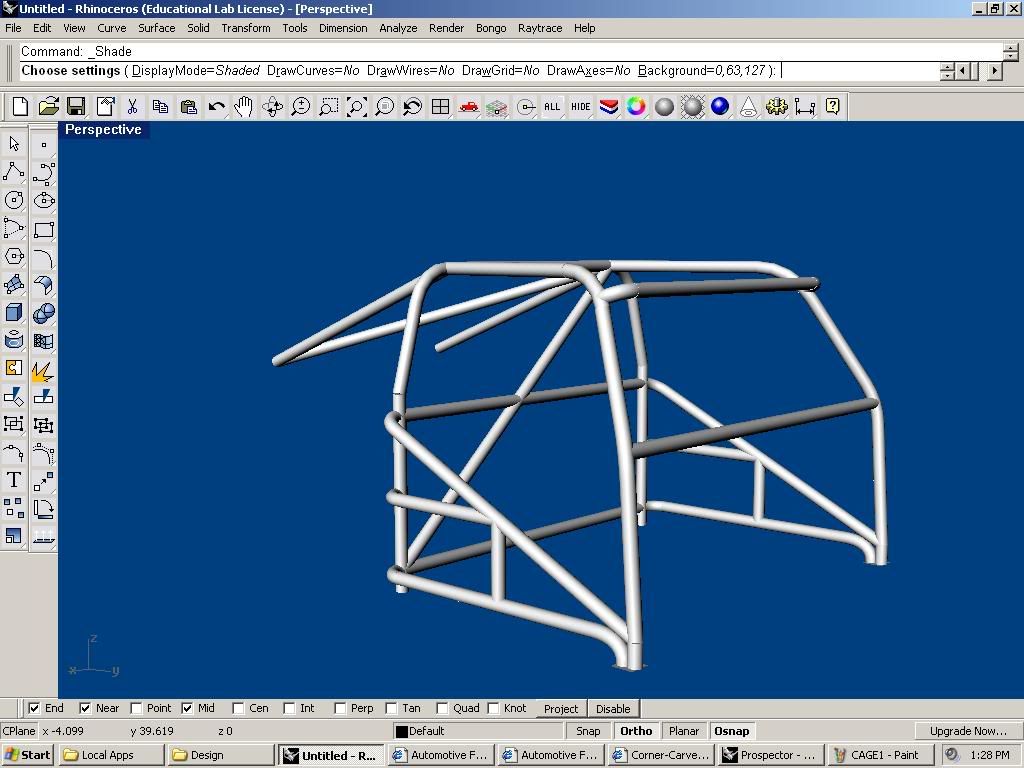Select the Pan hand tool
1024x768 pixels.
click(244, 106)
